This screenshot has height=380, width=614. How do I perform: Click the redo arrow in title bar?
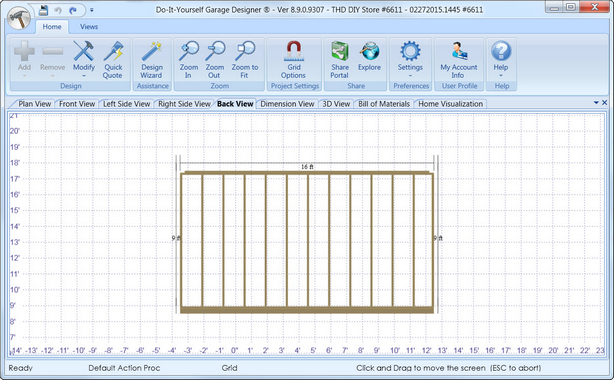click(72, 10)
